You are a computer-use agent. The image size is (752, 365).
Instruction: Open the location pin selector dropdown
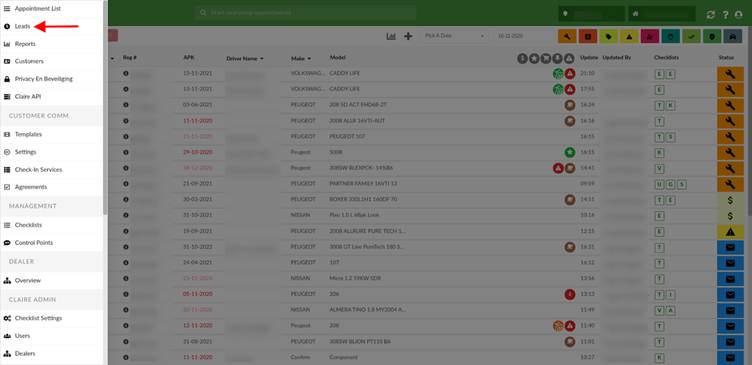click(x=591, y=14)
